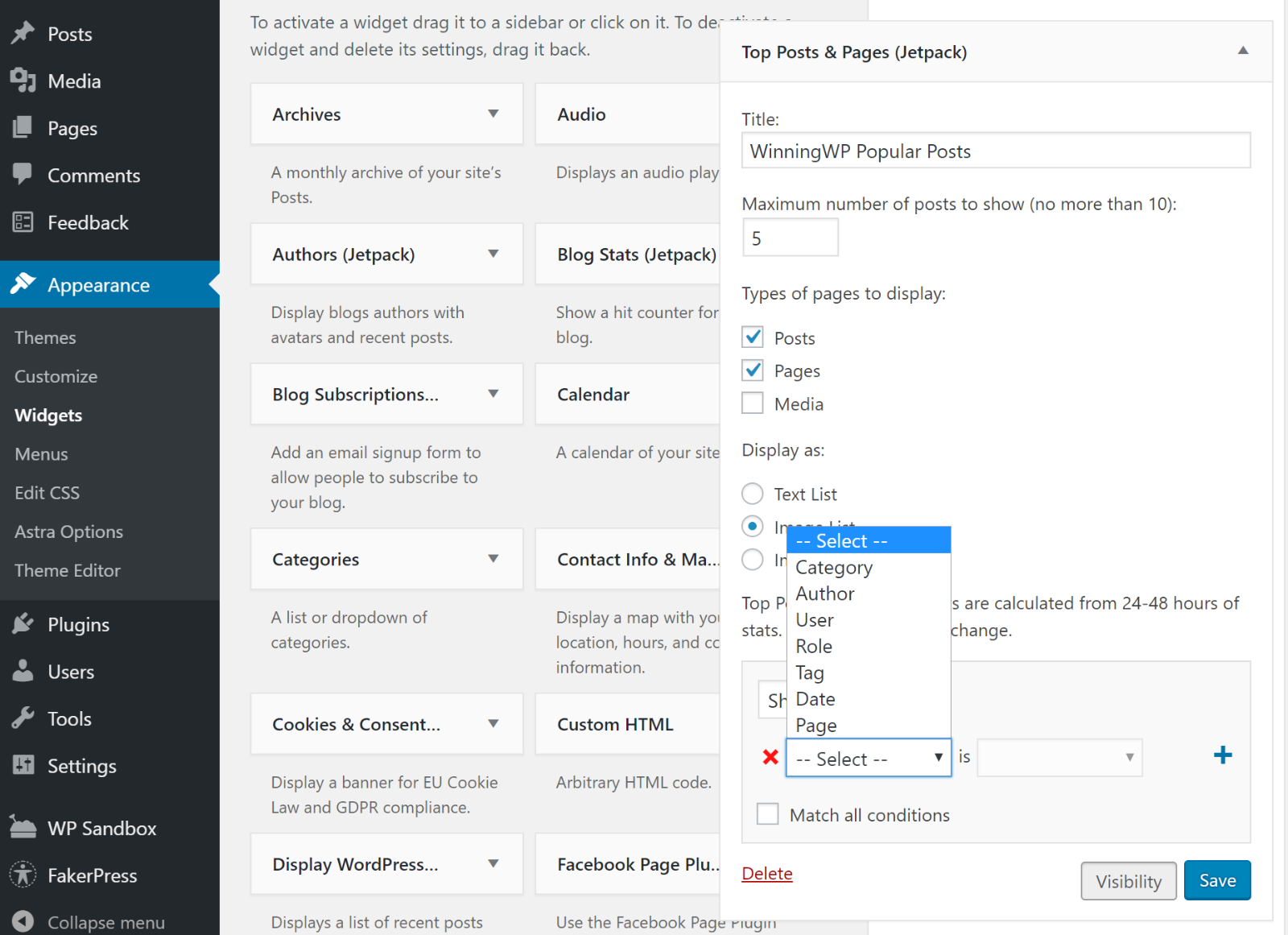The height and width of the screenshot is (935, 1288).
Task: Click the Plugins plug icon
Action: point(23,623)
